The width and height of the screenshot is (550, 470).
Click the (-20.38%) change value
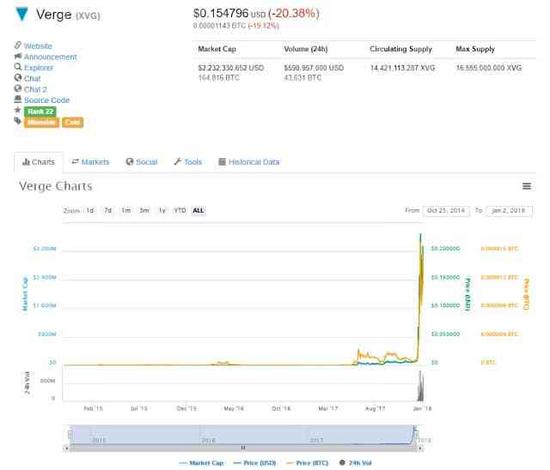(294, 13)
